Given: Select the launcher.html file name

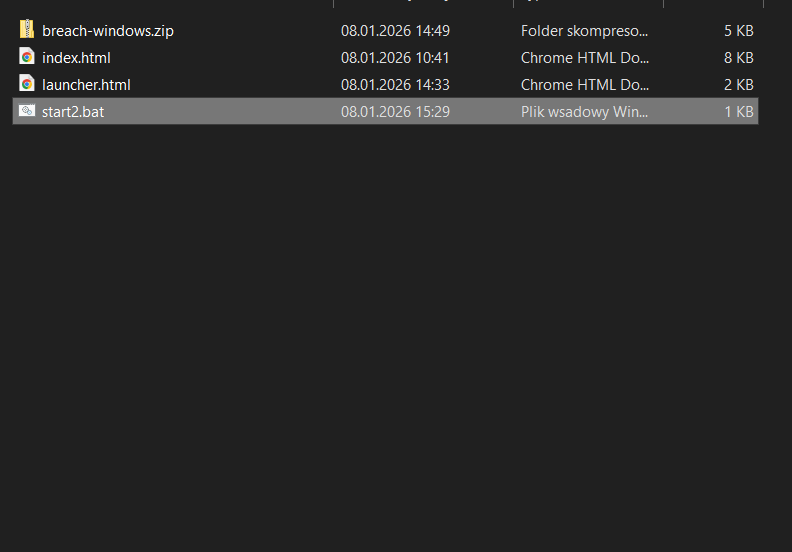Looking at the screenshot, I should coord(86,85).
